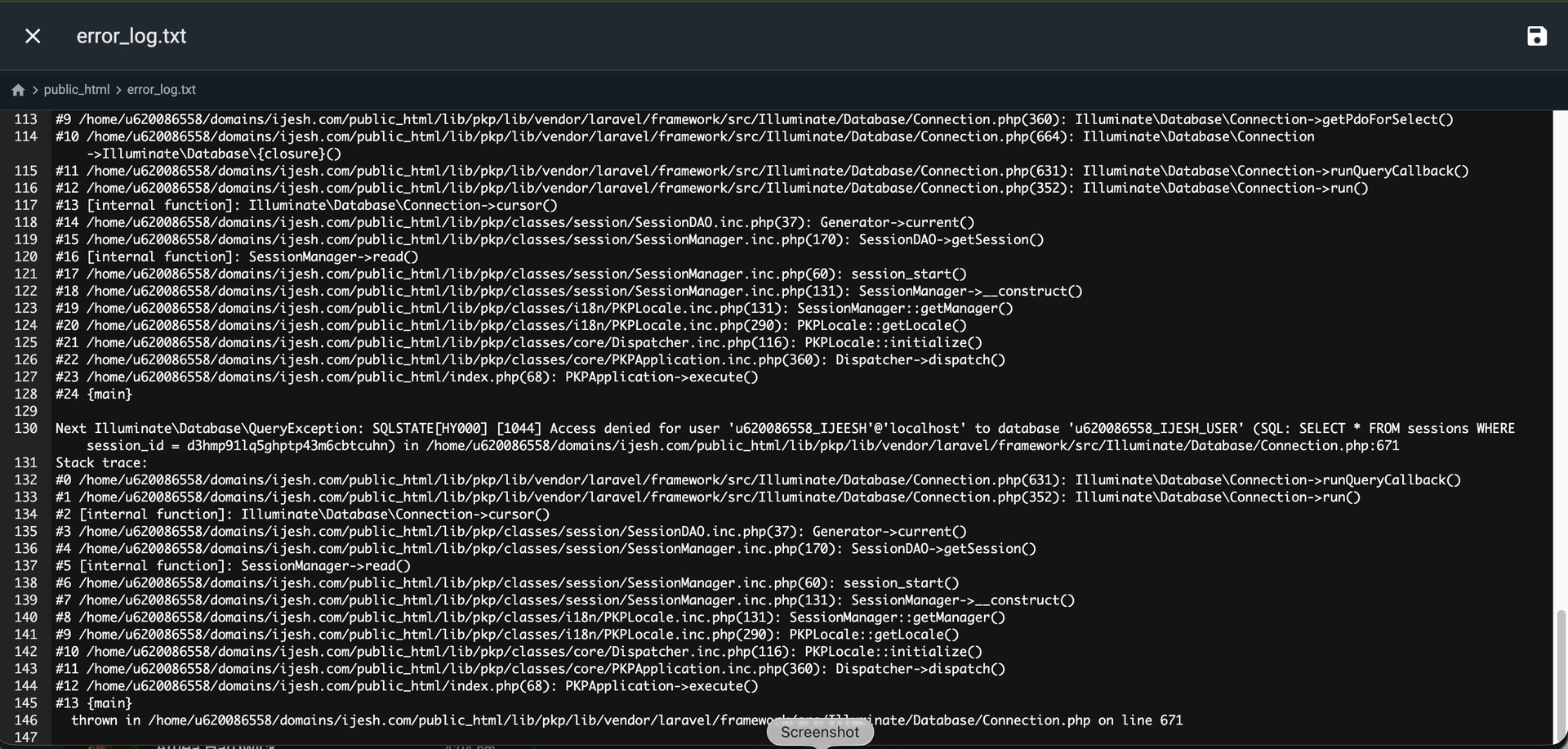Place cursor on line 145 "#13 {main}"

94,702
